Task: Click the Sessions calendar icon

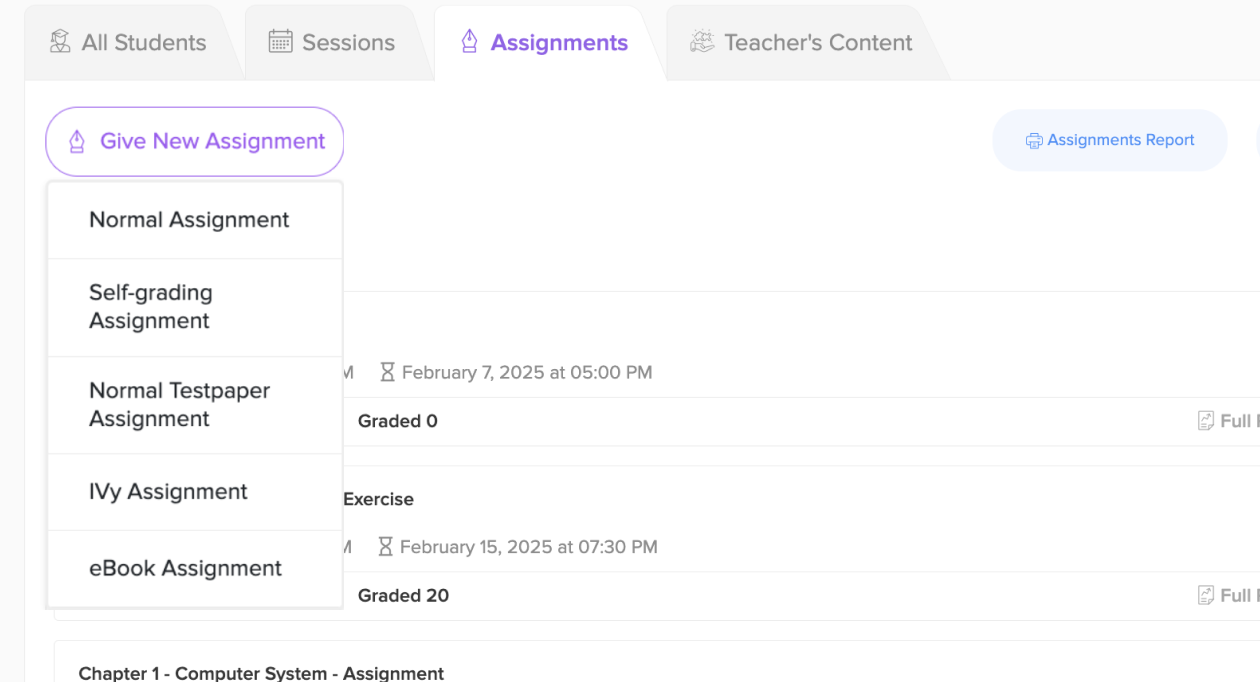Action: (x=281, y=42)
